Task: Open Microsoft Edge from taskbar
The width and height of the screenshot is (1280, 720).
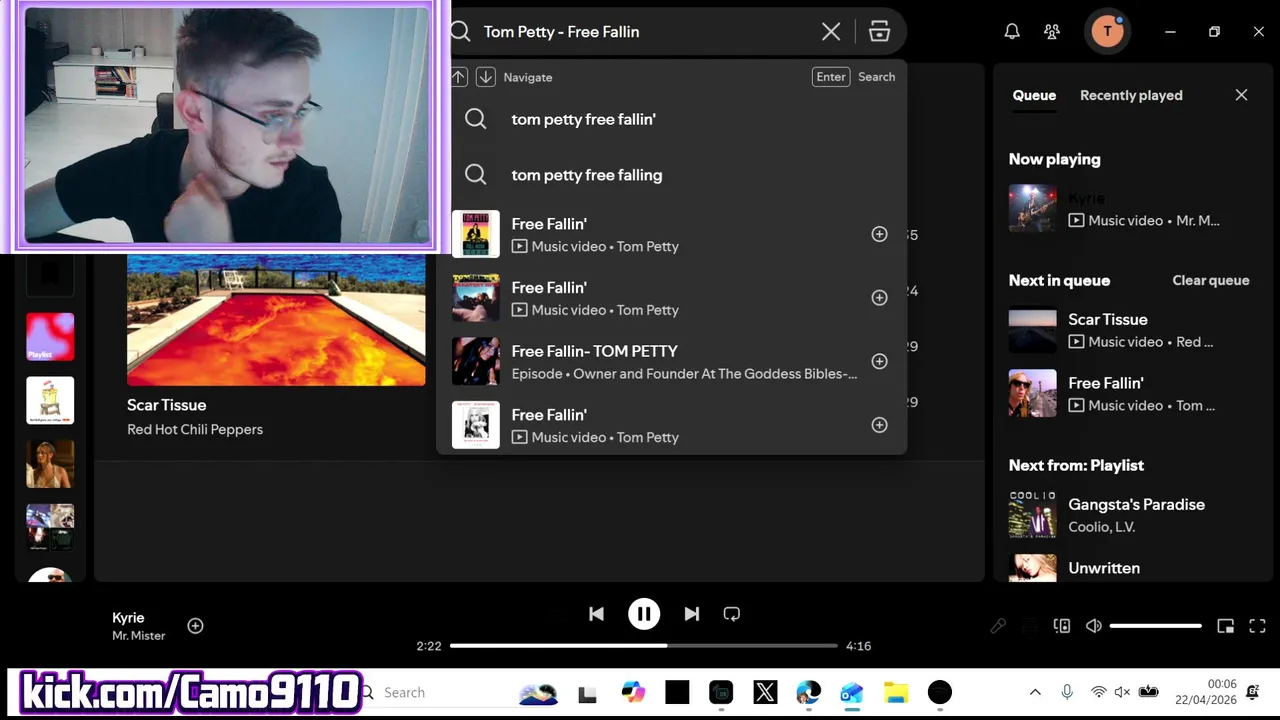Action: (808, 692)
